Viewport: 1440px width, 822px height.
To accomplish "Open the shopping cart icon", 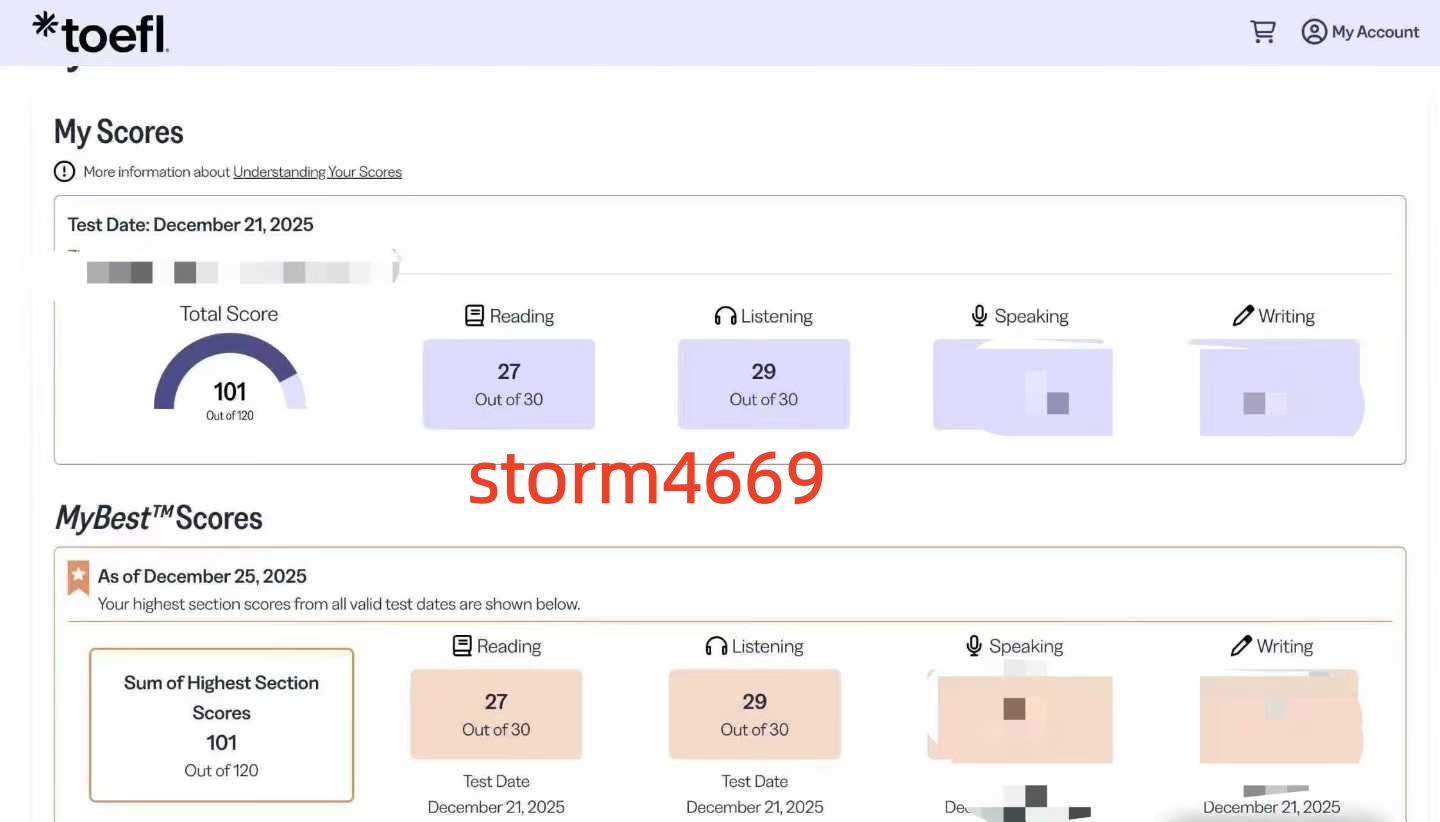I will [x=1263, y=32].
